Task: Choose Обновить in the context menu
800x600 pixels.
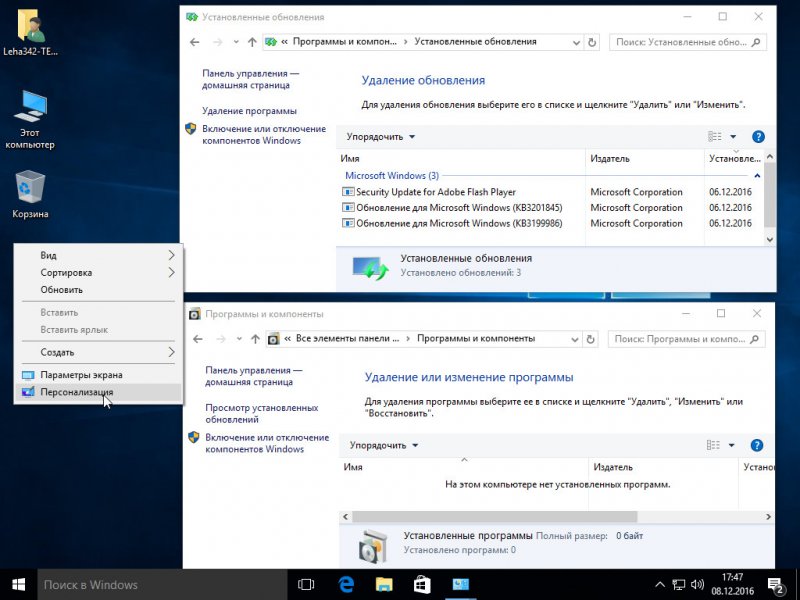Action: tap(98, 290)
